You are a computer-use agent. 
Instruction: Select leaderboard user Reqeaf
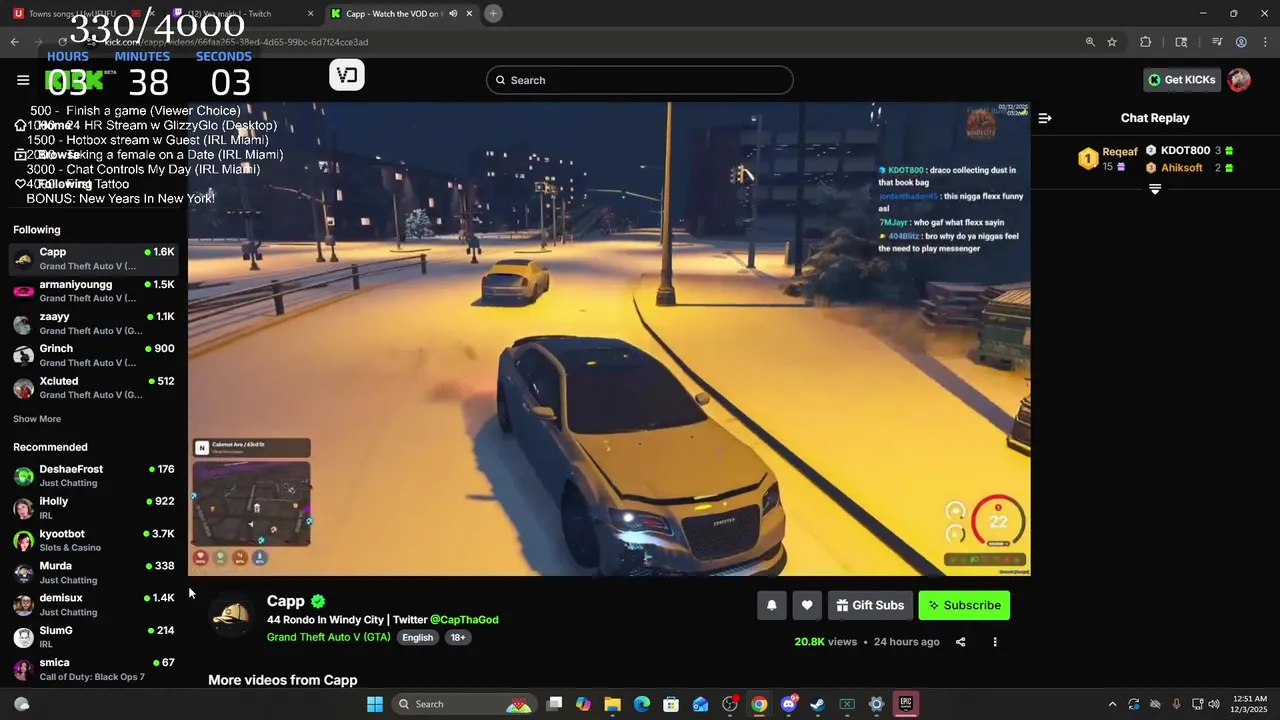click(1120, 152)
